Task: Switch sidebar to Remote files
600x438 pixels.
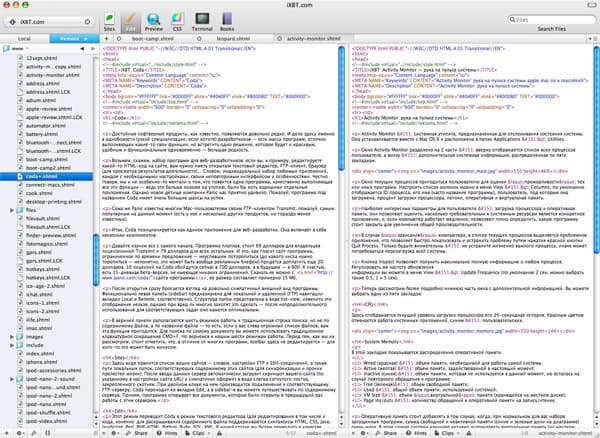Action: [x=71, y=38]
